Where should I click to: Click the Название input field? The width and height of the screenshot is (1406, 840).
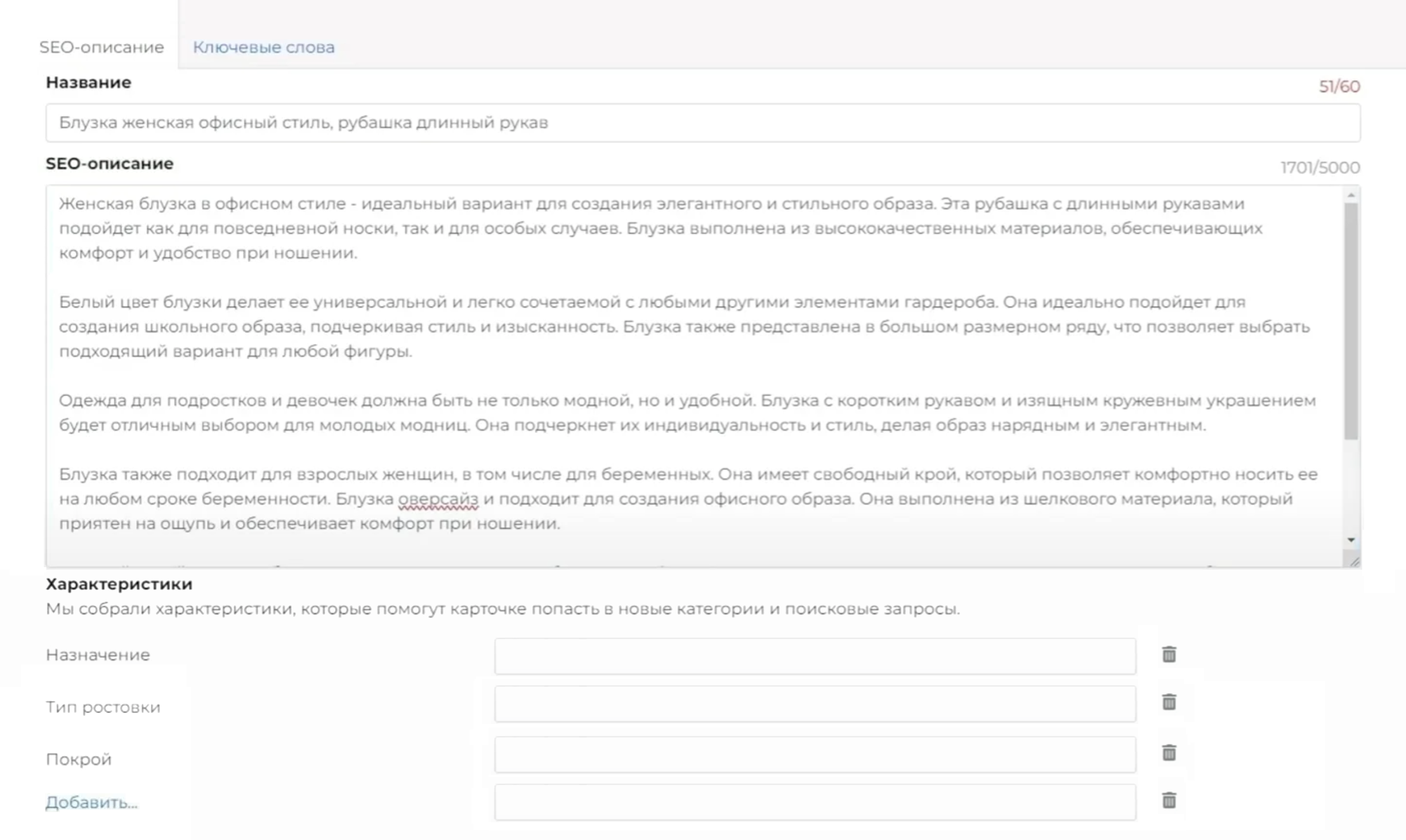703,122
